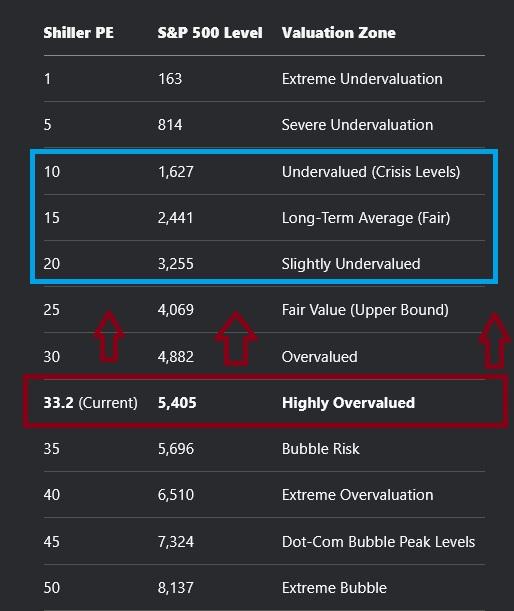Click the red arrow under Shiller PE 25

pyautogui.click(x=109, y=337)
